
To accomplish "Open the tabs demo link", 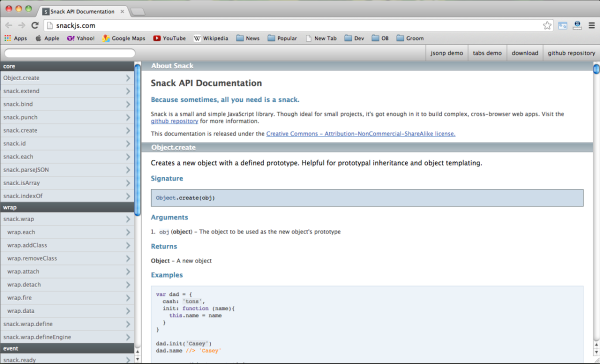I will (x=487, y=53).
